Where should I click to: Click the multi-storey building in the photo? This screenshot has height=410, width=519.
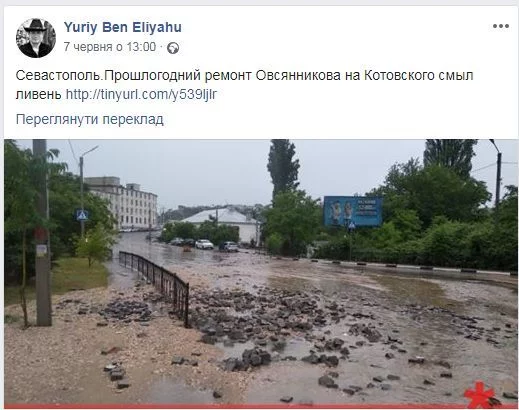click(x=122, y=203)
